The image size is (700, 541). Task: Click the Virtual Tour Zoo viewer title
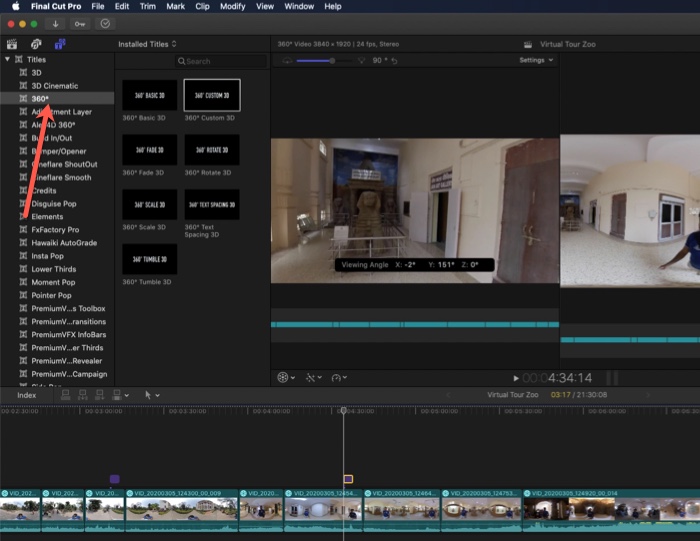click(x=567, y=44)
